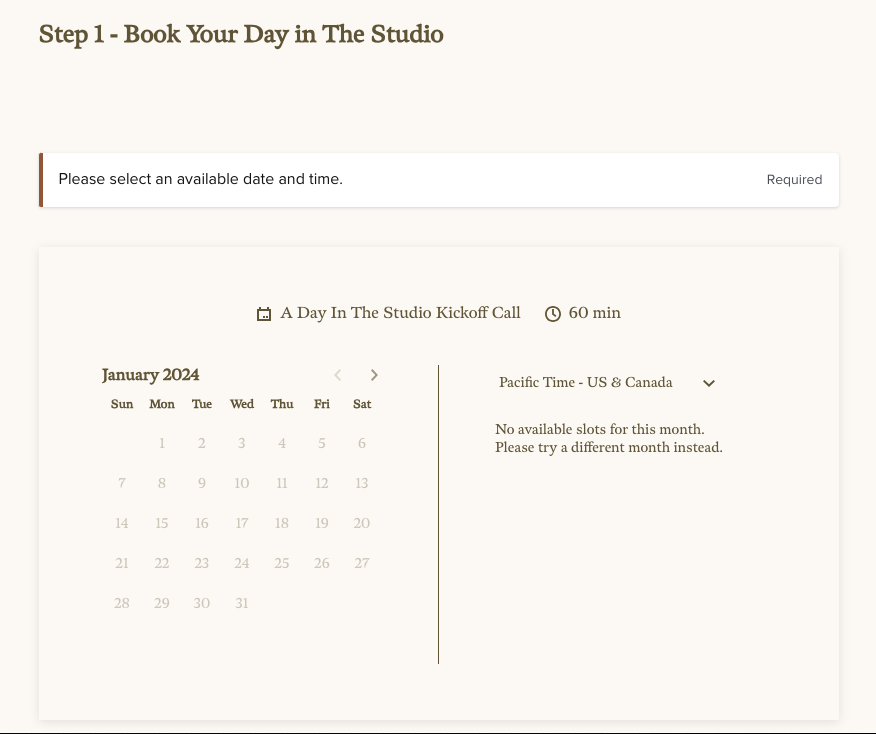Viewport: 876px width, 734px height.
Task: Choose date 18 in January
Action: [282, 523]
